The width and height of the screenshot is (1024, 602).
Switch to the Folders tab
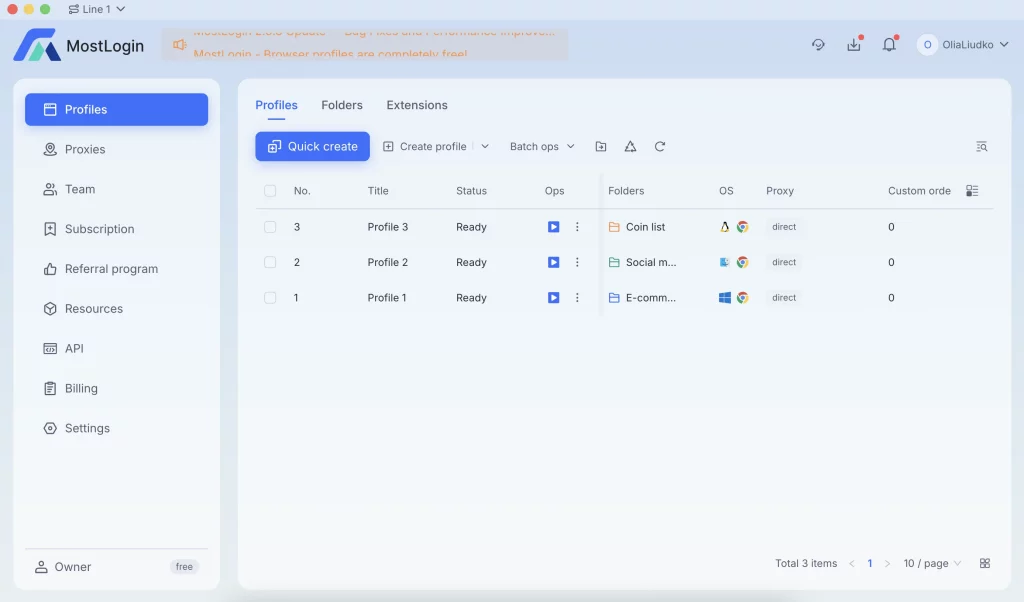coord(342,105)
